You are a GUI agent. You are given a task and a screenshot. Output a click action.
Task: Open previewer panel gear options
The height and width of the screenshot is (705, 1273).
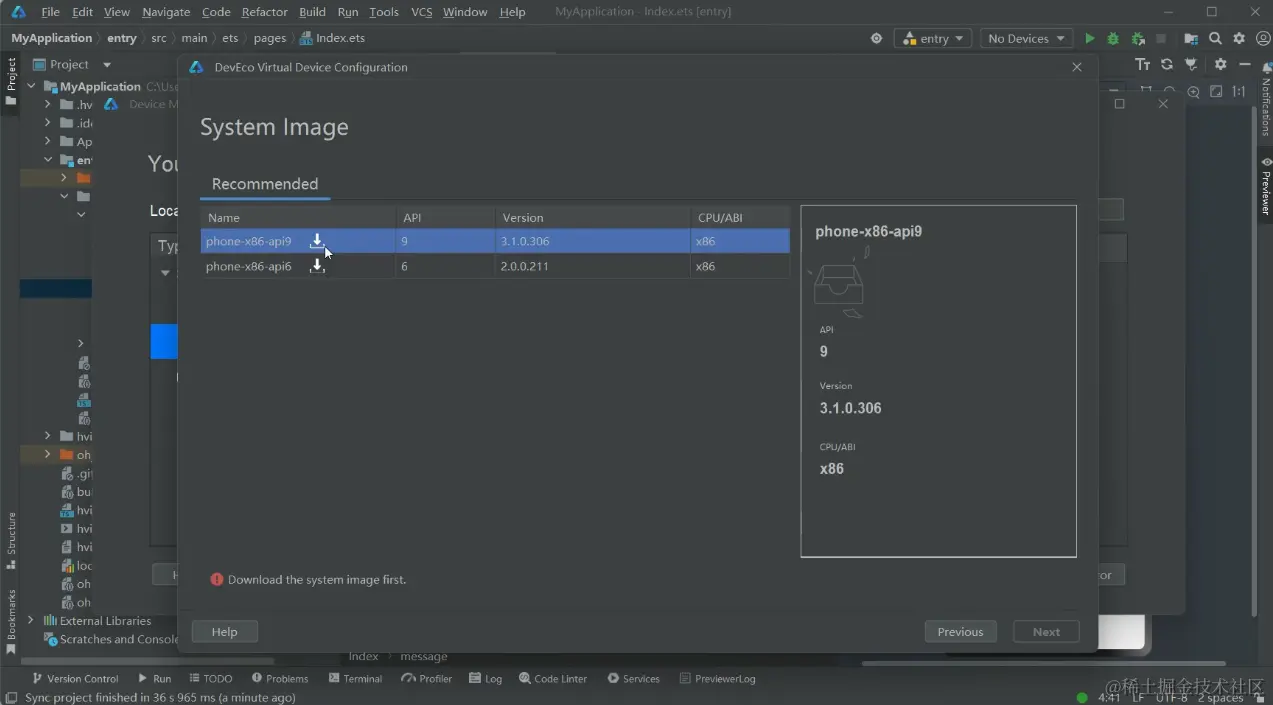[1220, 64]
